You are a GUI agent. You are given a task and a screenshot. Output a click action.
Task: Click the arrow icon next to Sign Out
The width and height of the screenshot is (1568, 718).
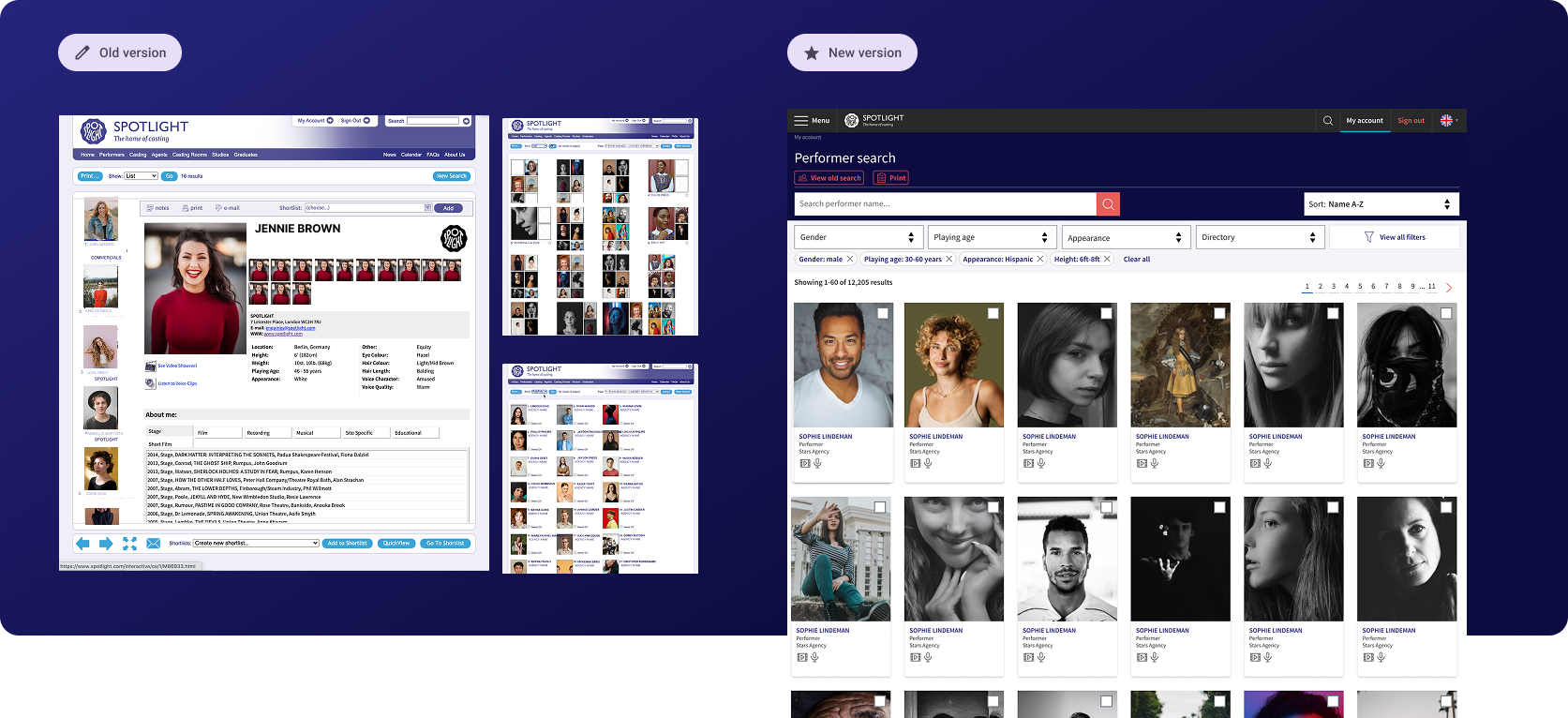coord(366,120)
